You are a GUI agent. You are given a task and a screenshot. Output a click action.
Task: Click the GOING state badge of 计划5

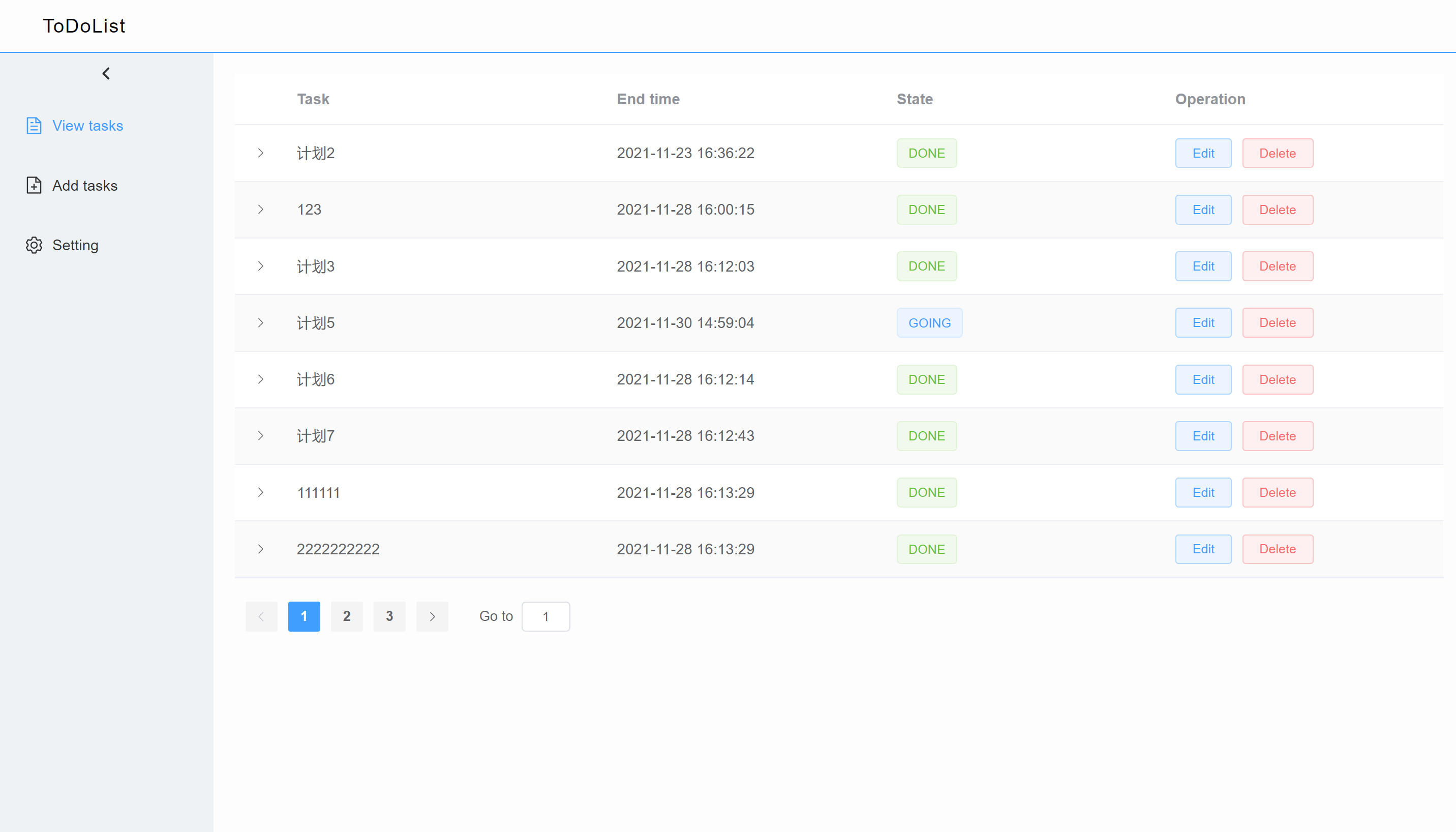tap(929, 322)
